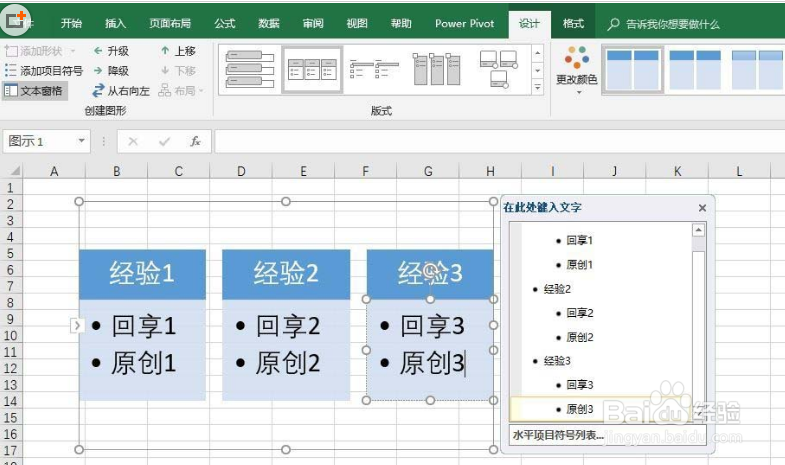
Task: Open the 开始 (Home) tab
Action: pos(71,24)
